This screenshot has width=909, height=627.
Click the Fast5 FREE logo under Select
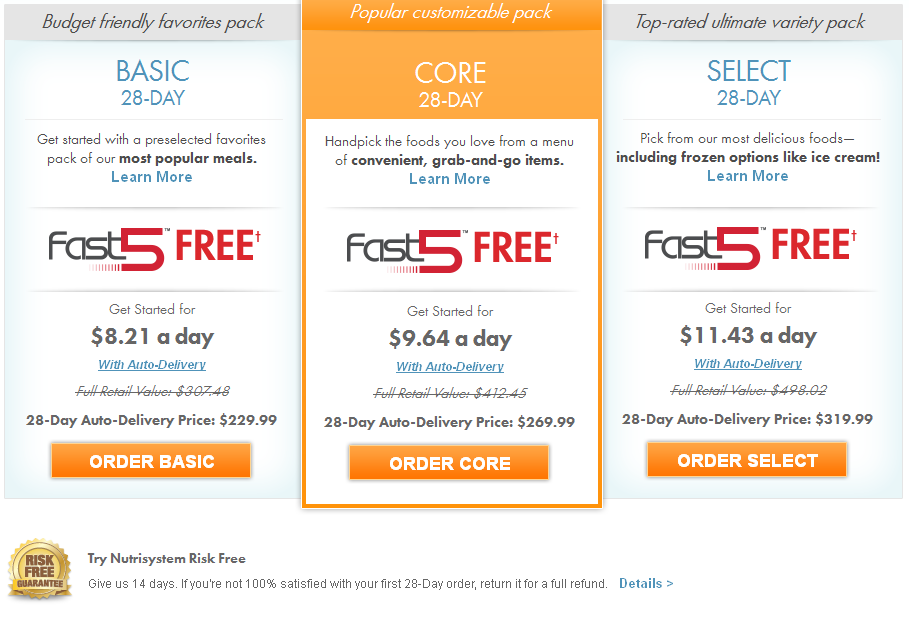tap(750, 248)
